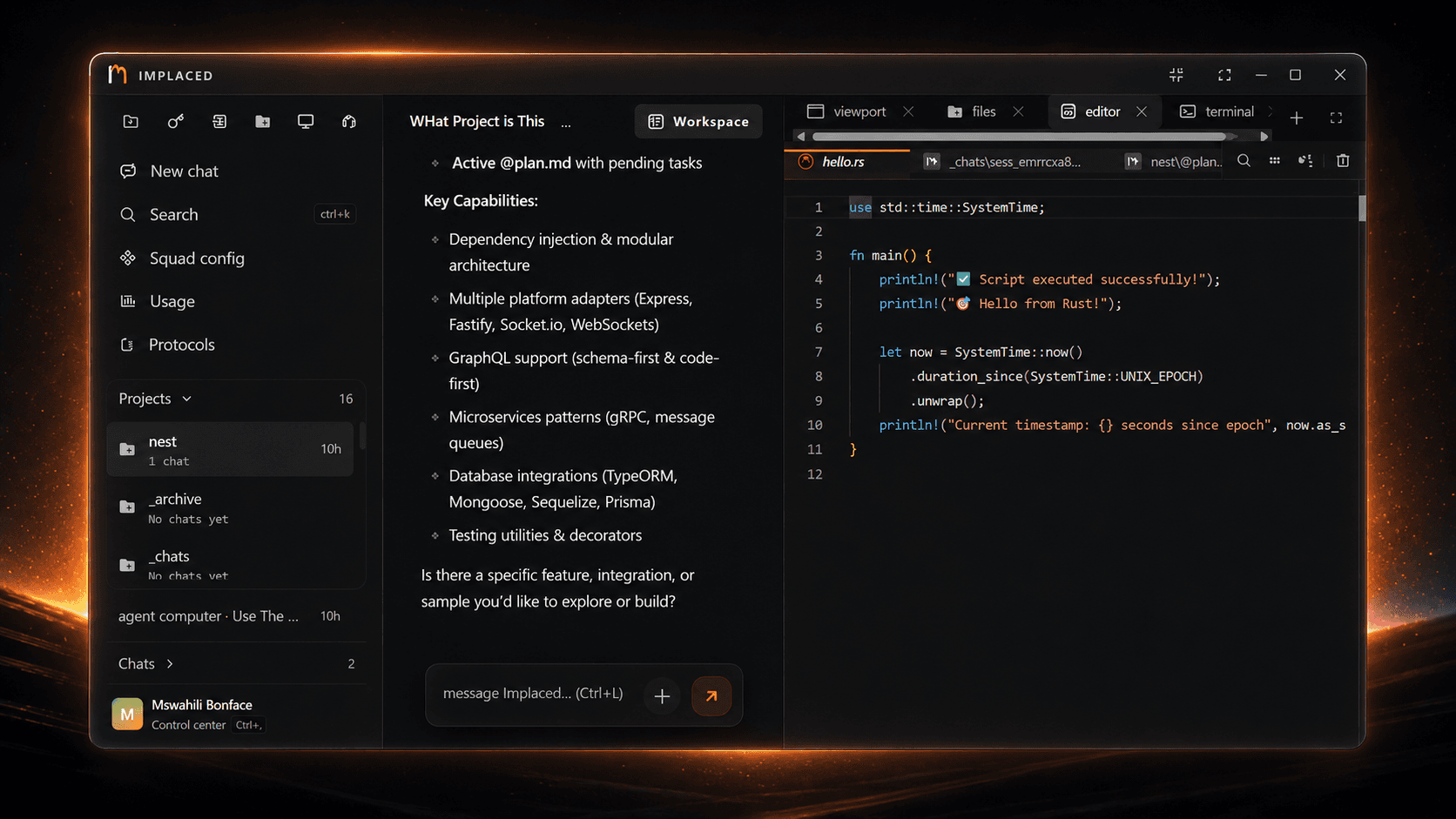The height and width of the screenshot is (819, 1456).
Task: Click the import-panel icon beside the key
Action: click(219, 122)
